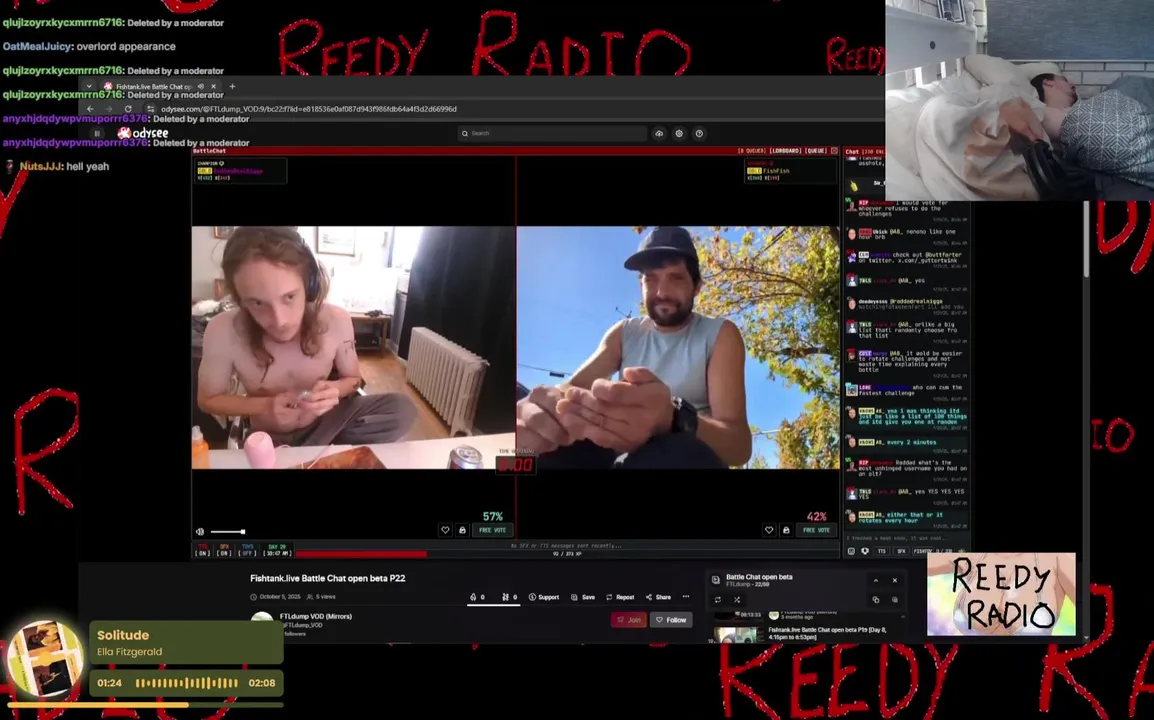This screenshot has height=720, width=1154.
Task: Click the fire reaction count icon
Action: (477, 597)
